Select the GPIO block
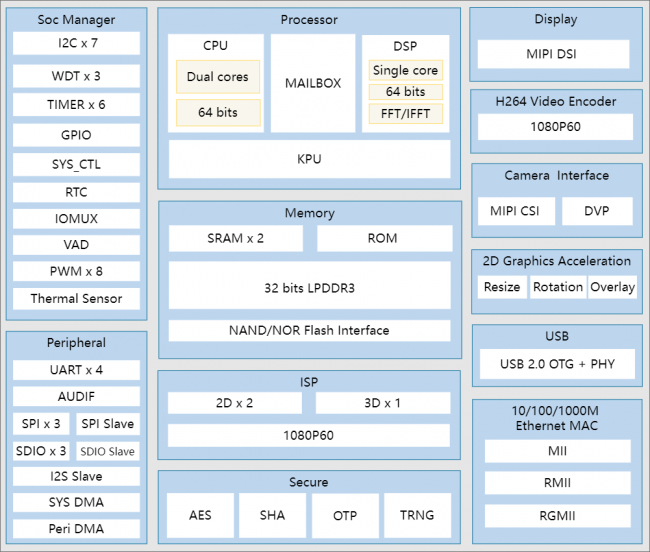Viewport: 650px width, 552px height. (76, 135)
